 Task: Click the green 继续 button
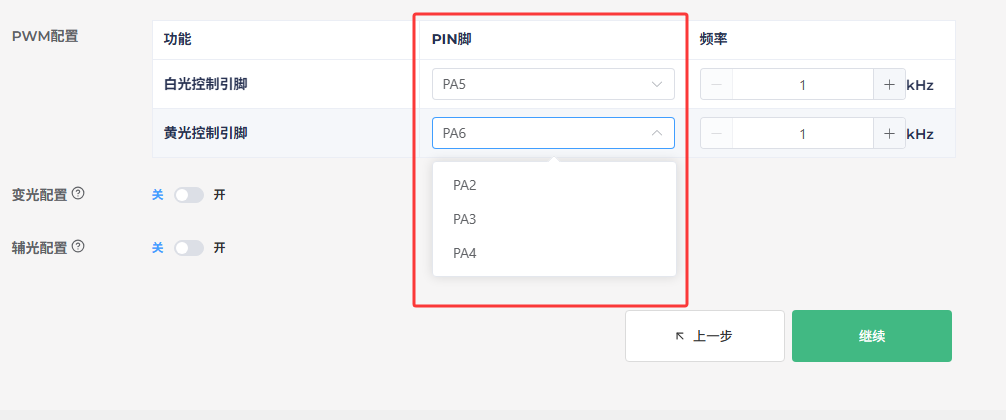tap(872, 336)
